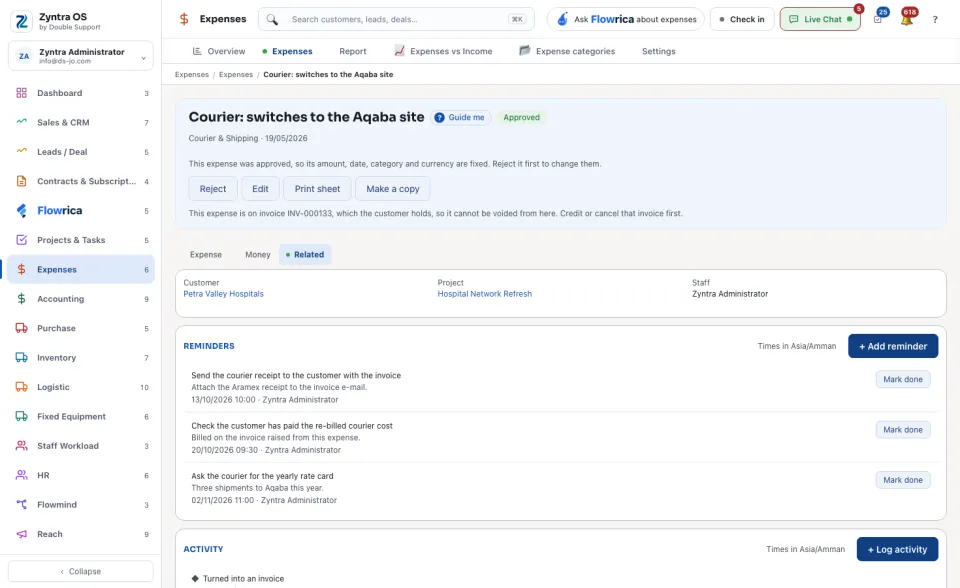Collapse the sidebar
The width and height of the screenshot is (960, 588).
tap(81, 571)
